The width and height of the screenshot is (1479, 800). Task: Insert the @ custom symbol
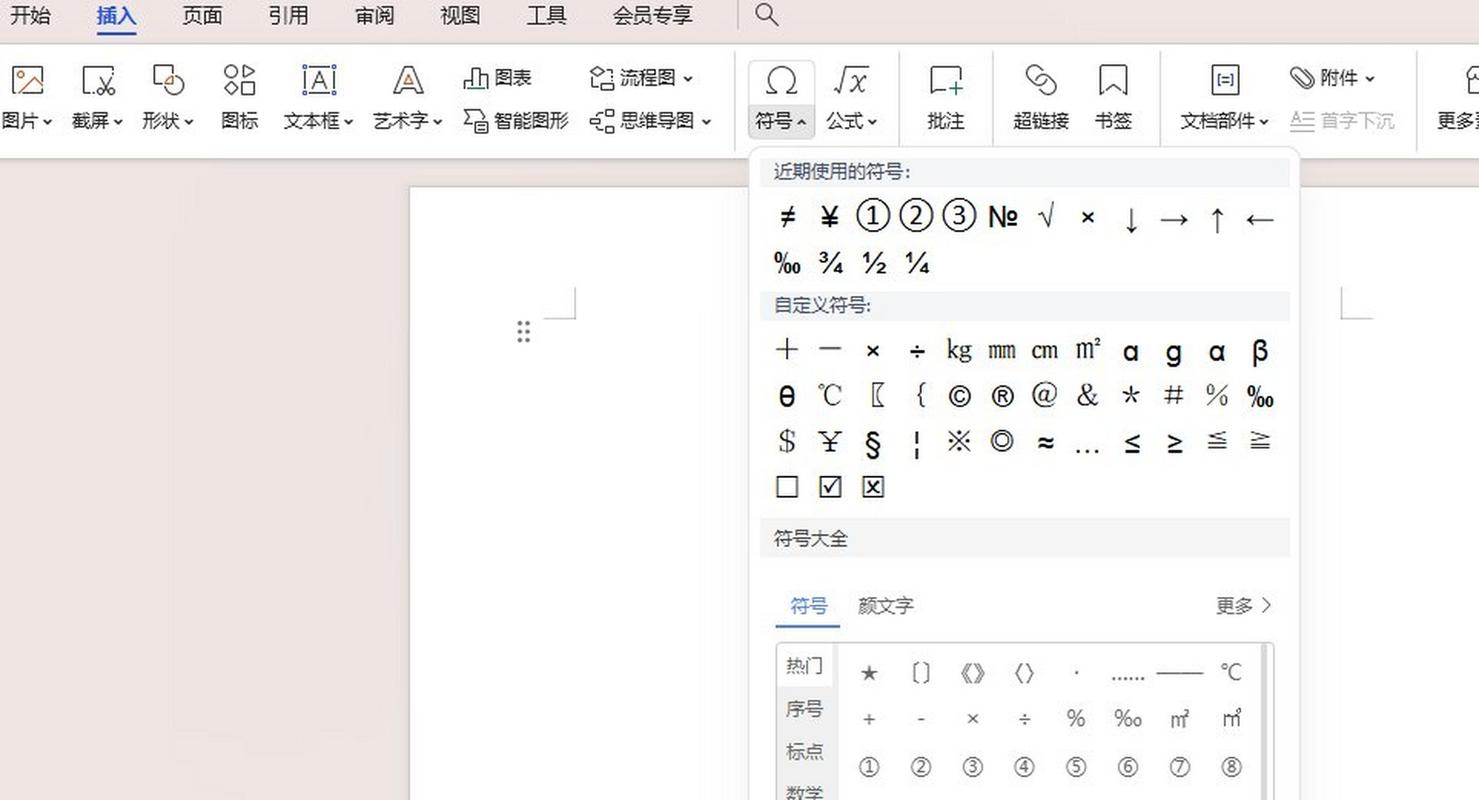[1045, 395]
